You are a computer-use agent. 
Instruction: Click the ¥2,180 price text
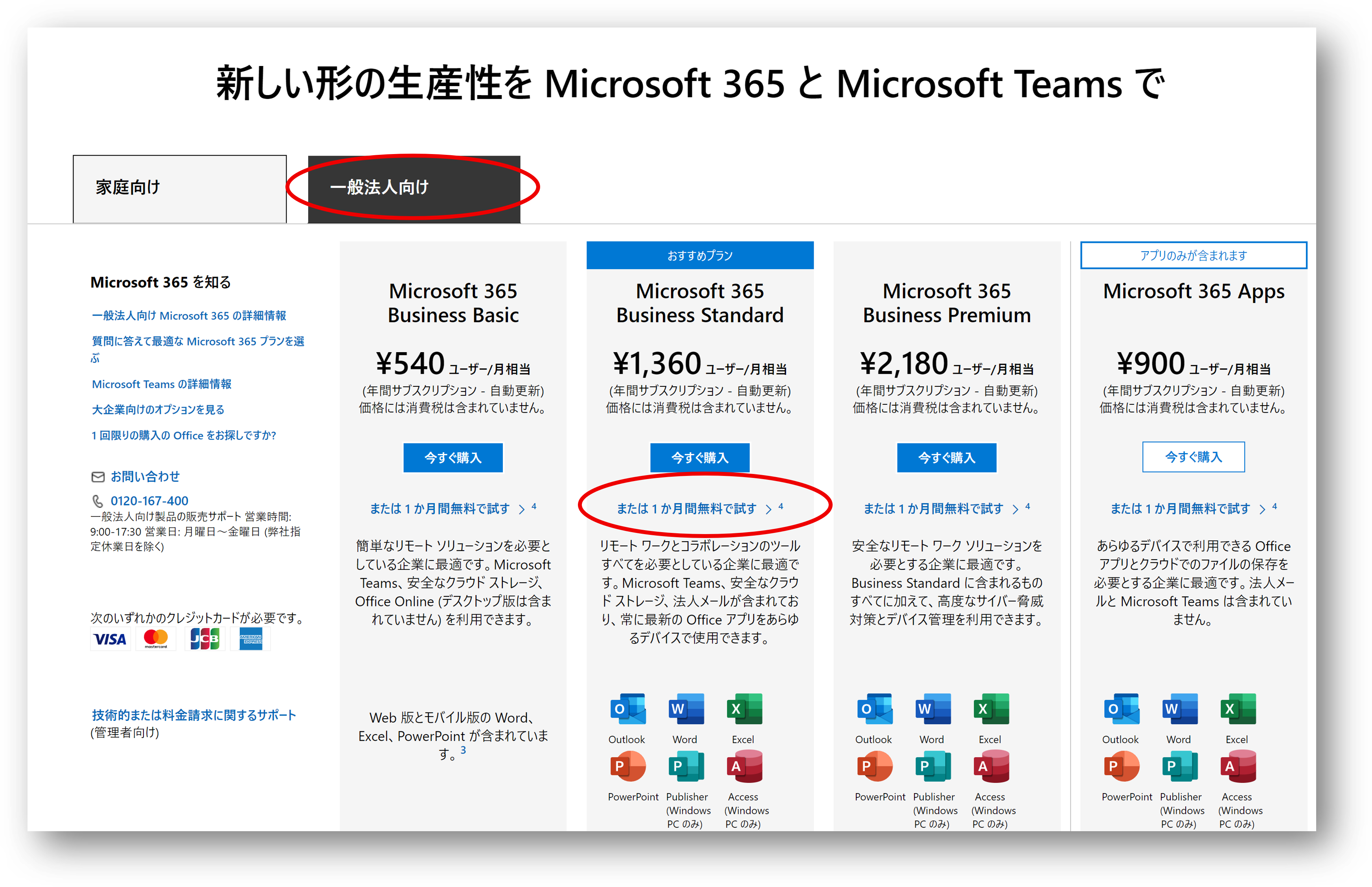point(904,364)
